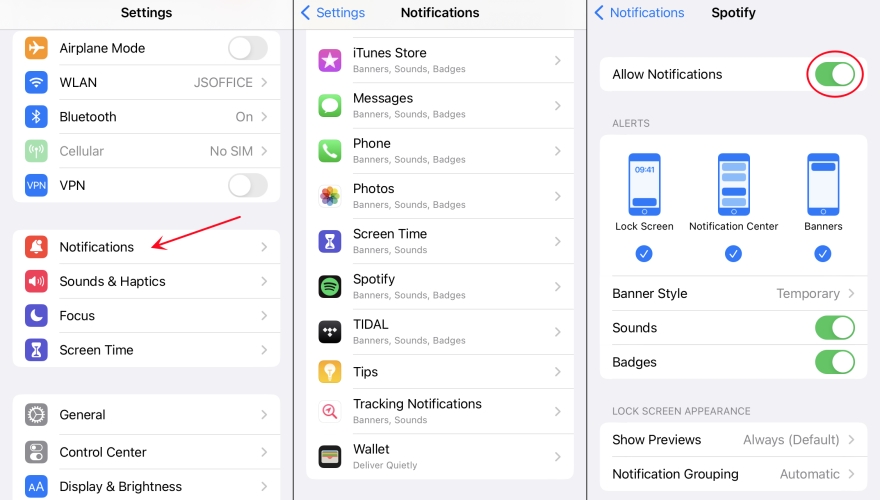Screen dimensions: 880x500
Task: Tap the Cellular antenna icon
Action: coord(36,151)
